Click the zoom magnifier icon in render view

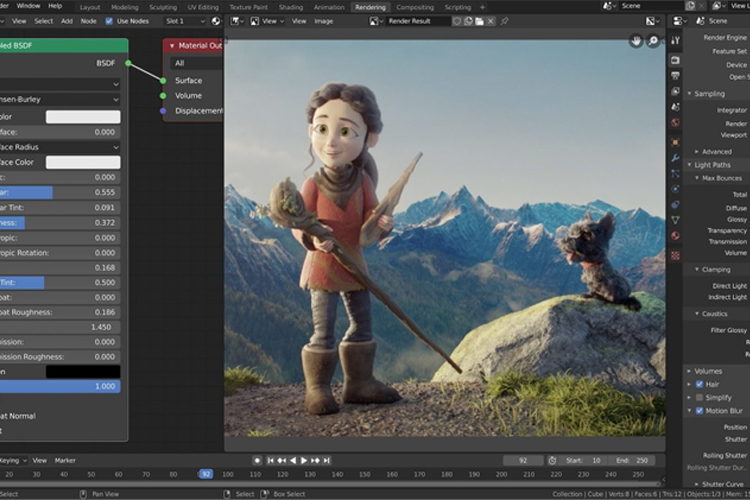pyautogui.click(x=654, y=41)
